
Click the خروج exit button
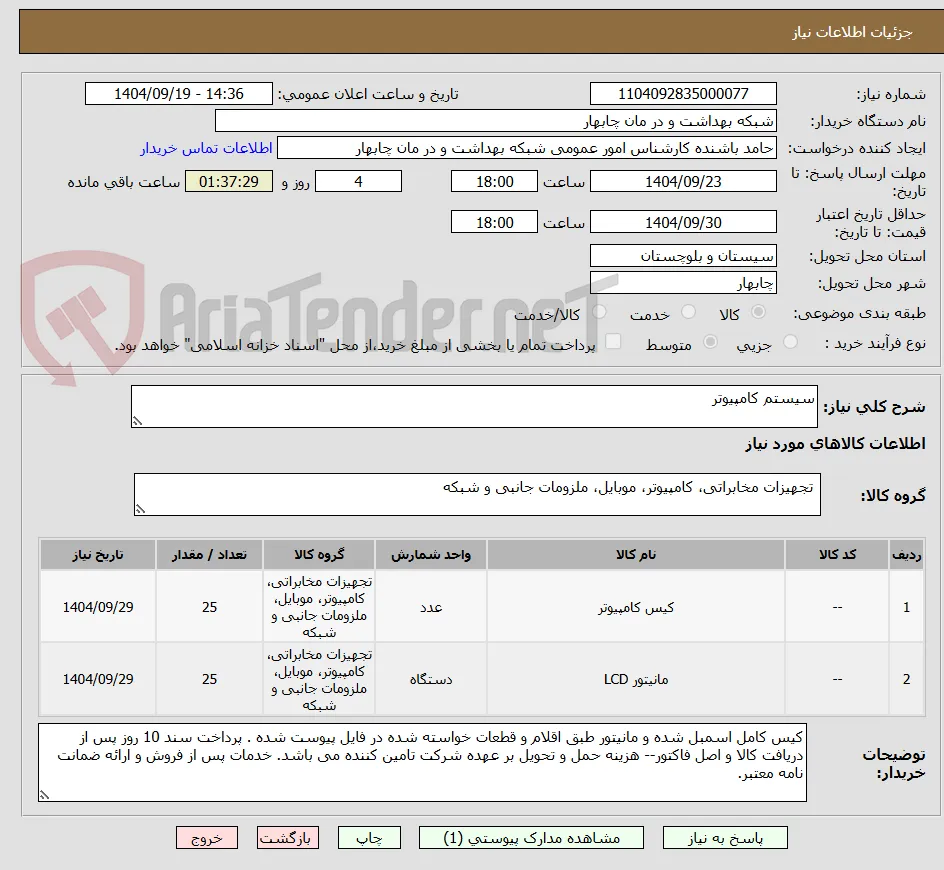(206, 837)
